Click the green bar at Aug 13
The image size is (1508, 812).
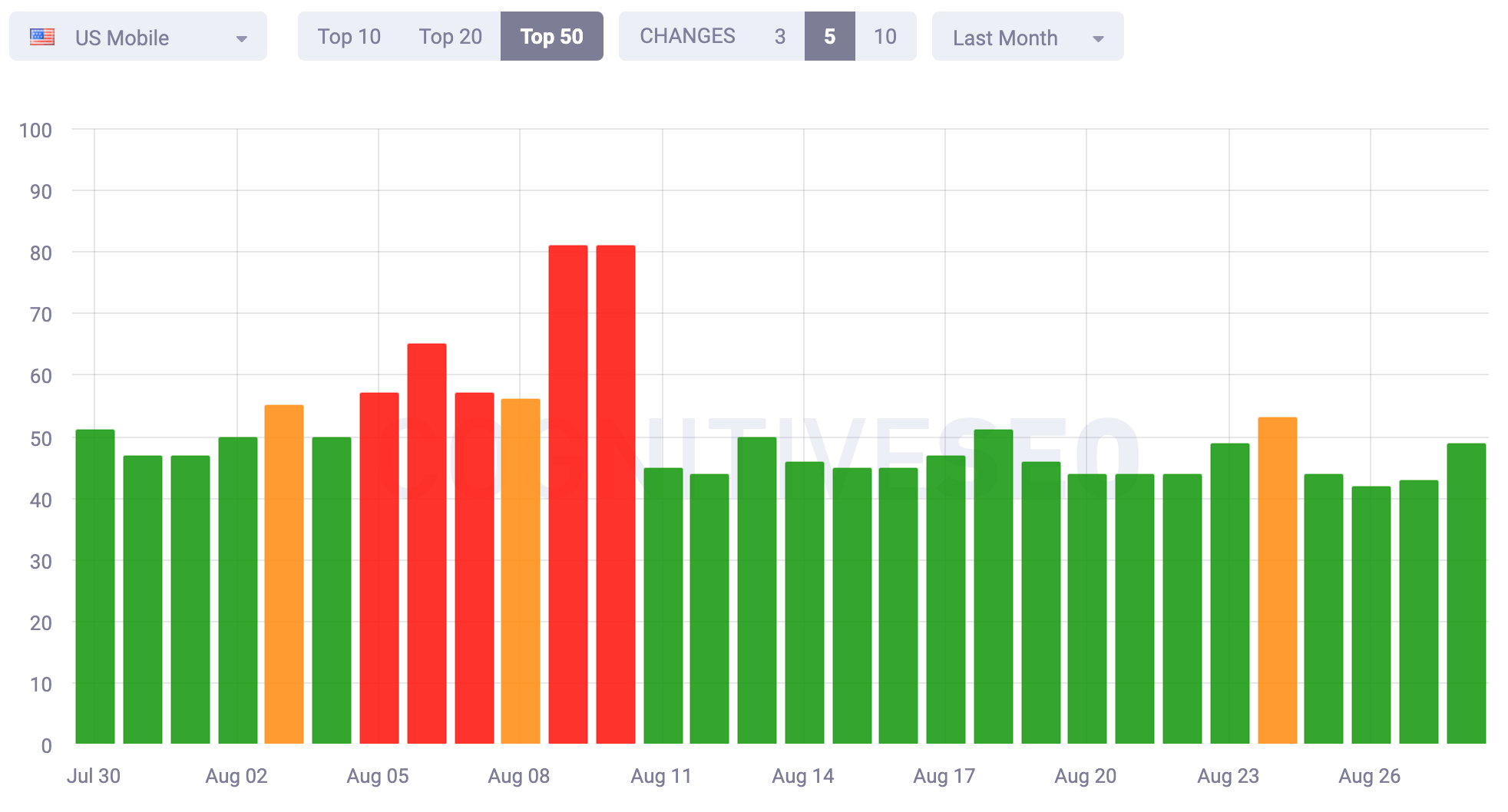point(757,590)
